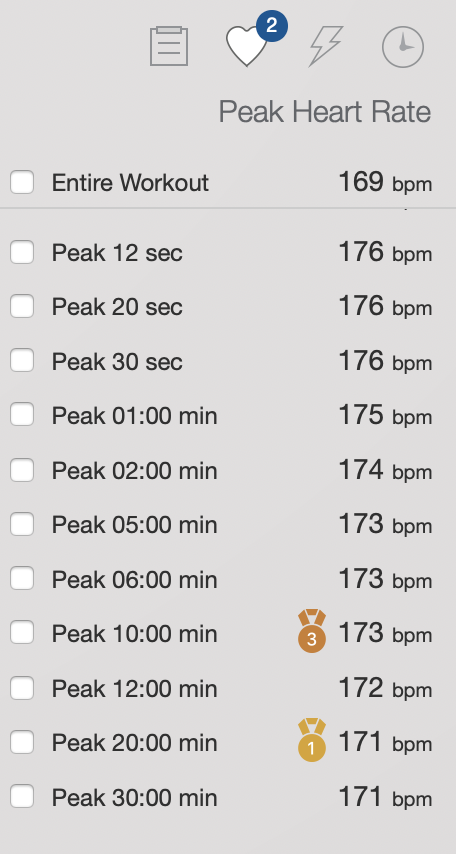Tick the Peak 20 sec checkbox
This screenshot has height=854, width=456.
(22, 306)
